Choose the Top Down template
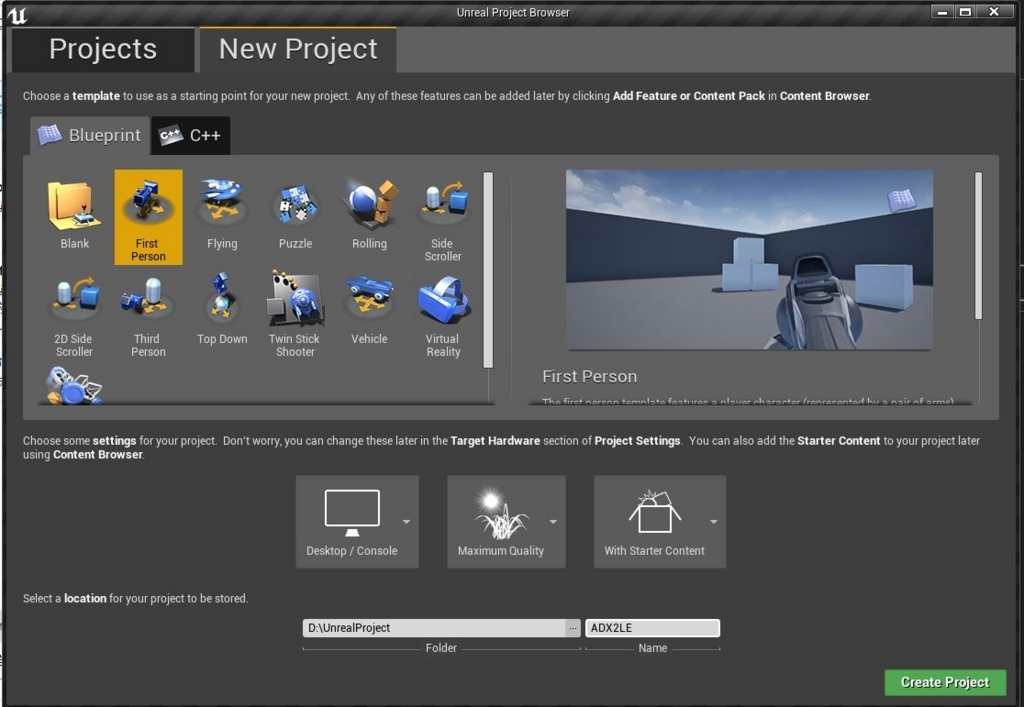This screenshot has height=707, width=1024. coord(222,309)
